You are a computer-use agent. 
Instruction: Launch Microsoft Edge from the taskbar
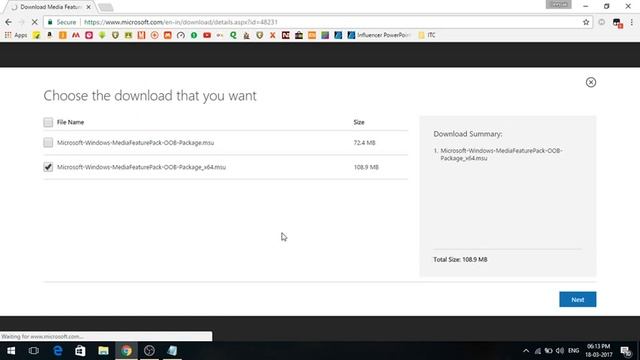58,351
